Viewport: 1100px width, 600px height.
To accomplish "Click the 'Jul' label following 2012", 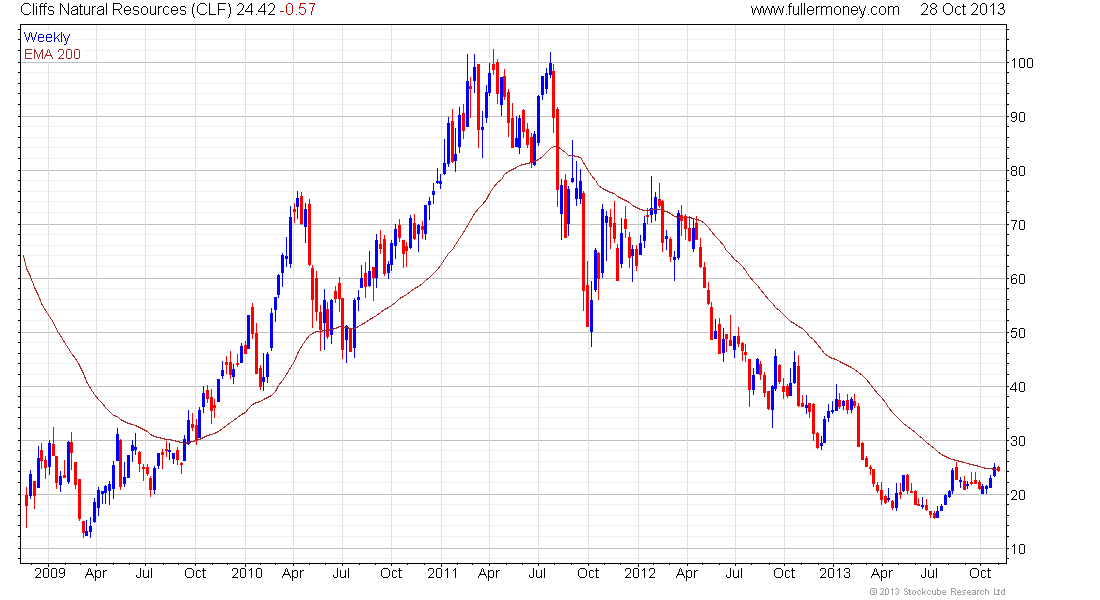I will tap(734, 573).
